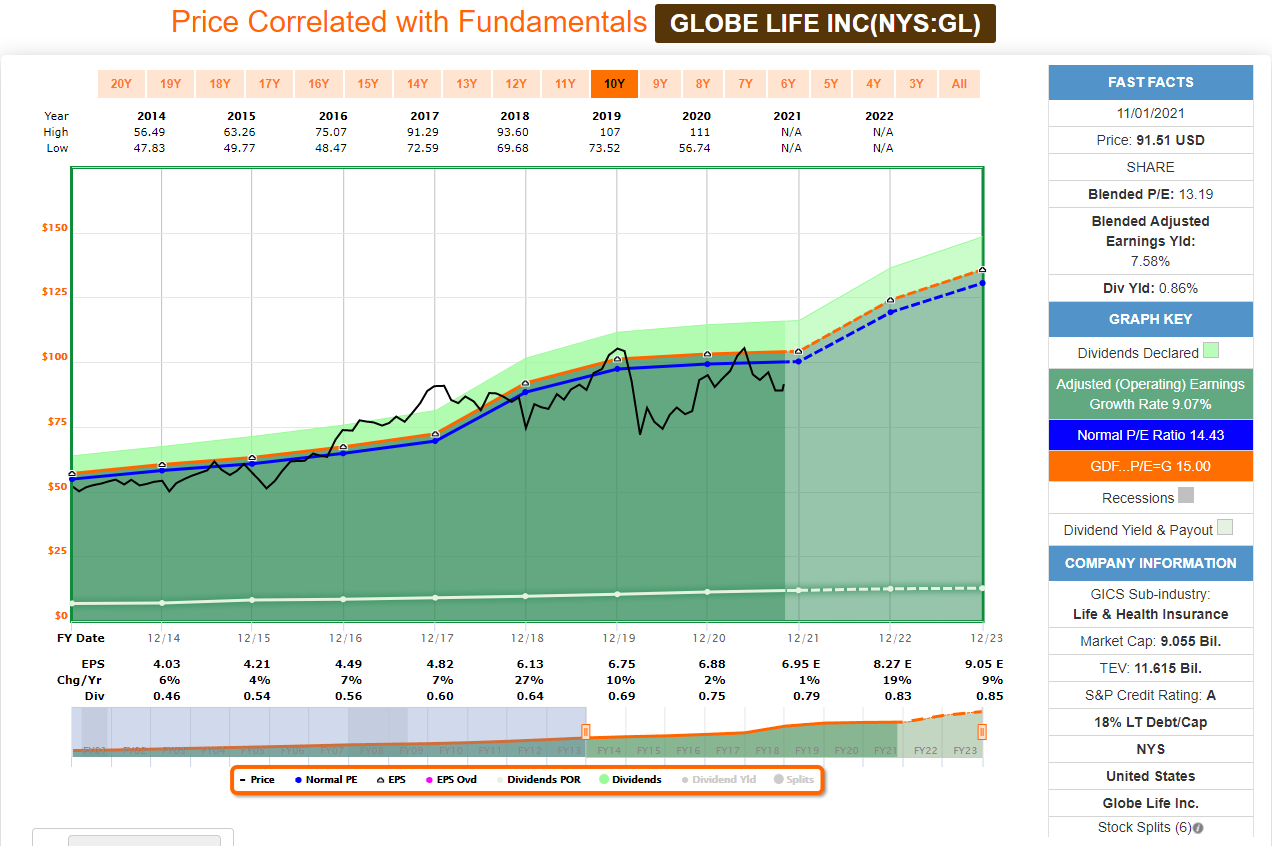
Task: Toggle EPS Ovd legend marker
Action: (x=453, y=779)
